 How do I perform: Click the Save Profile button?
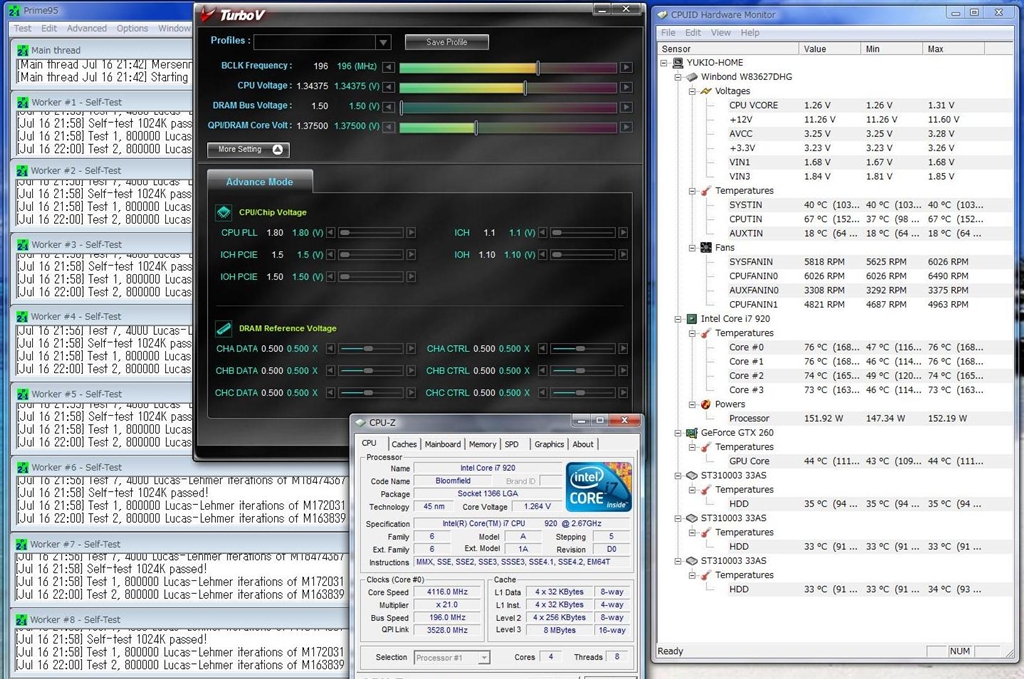[x=448, y=42]
